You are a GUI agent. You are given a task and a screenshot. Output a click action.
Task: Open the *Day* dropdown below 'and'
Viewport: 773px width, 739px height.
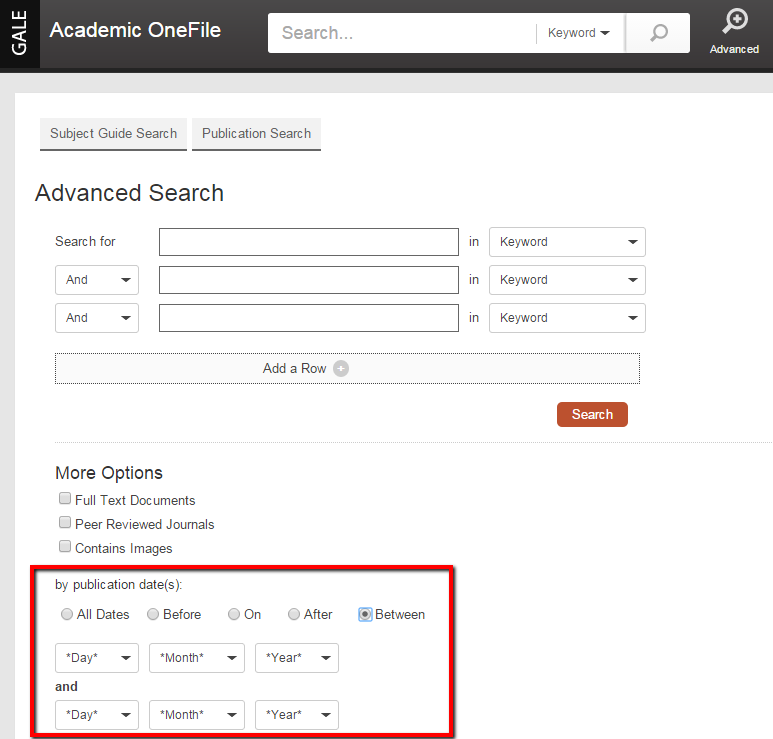point(97,715)
